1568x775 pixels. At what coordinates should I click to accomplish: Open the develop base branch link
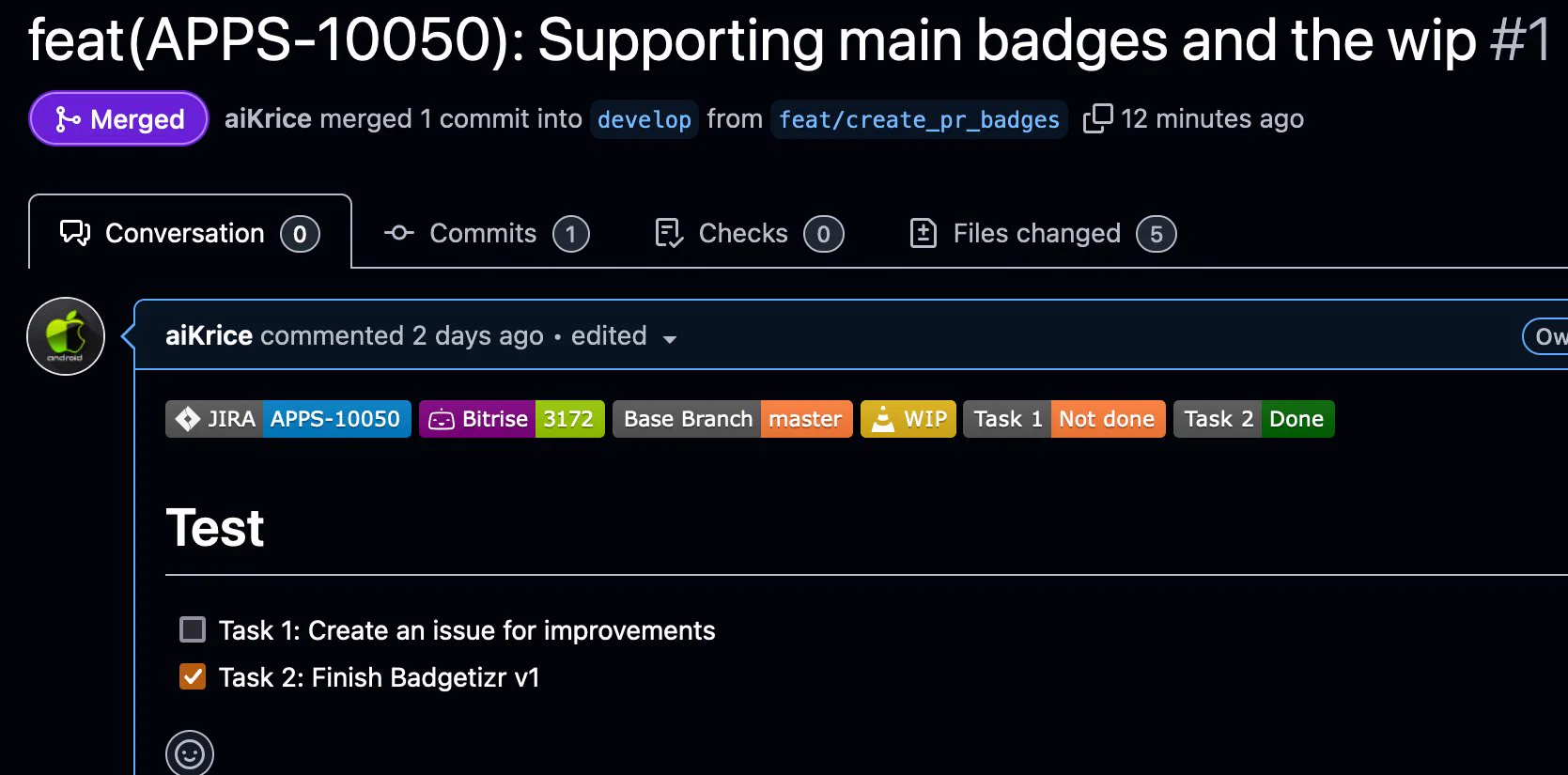tap(644, 119)
